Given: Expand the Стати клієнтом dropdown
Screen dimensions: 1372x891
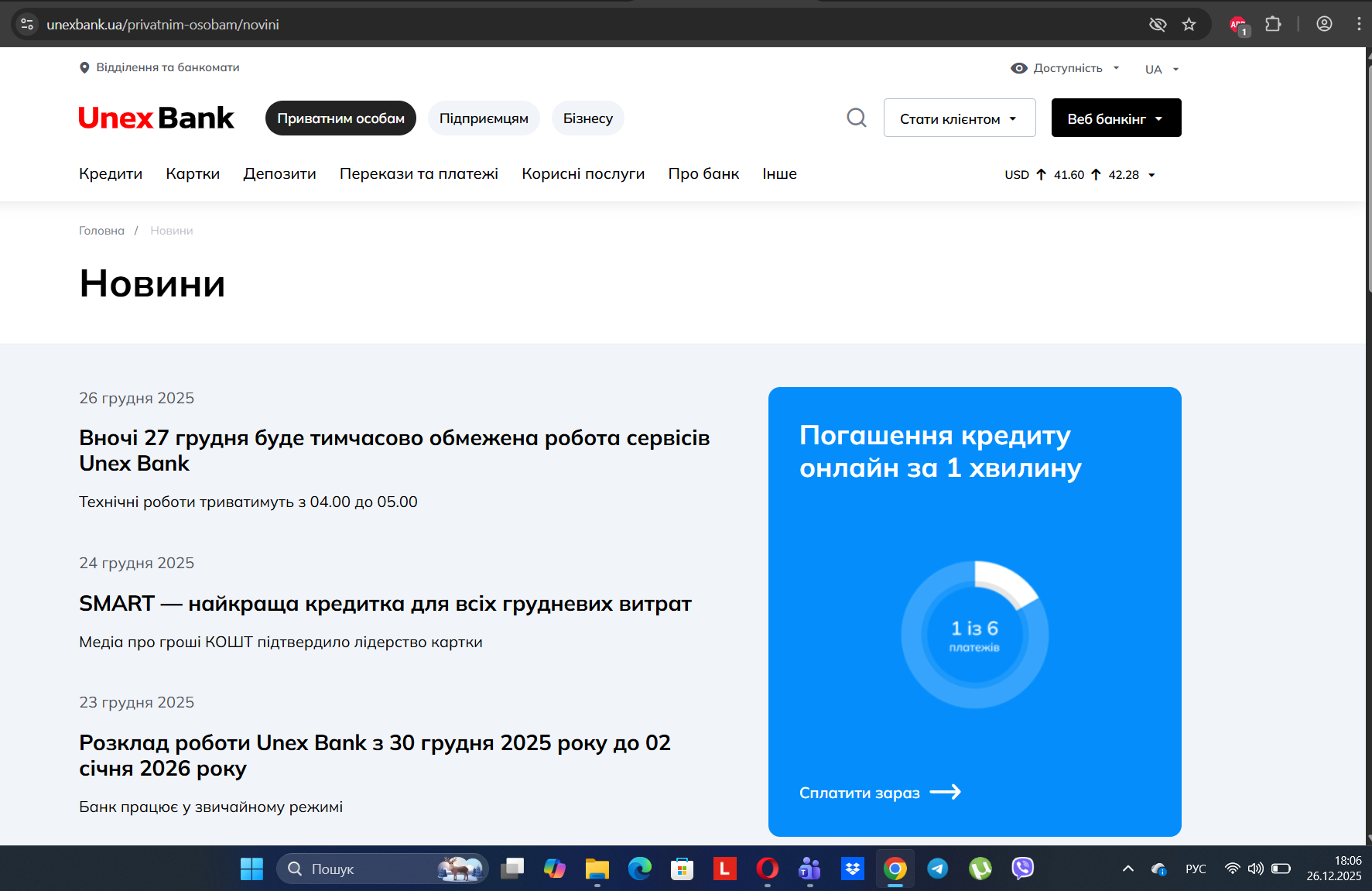Looking at the screenshot, I should (x=960, y=118).
